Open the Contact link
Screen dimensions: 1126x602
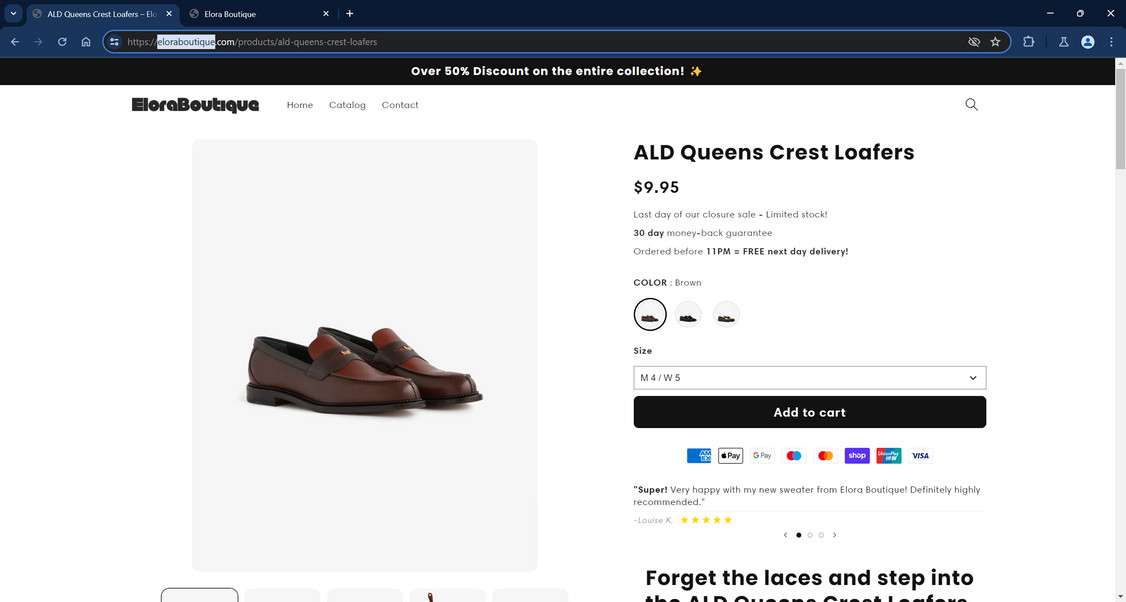click(400, 105)
